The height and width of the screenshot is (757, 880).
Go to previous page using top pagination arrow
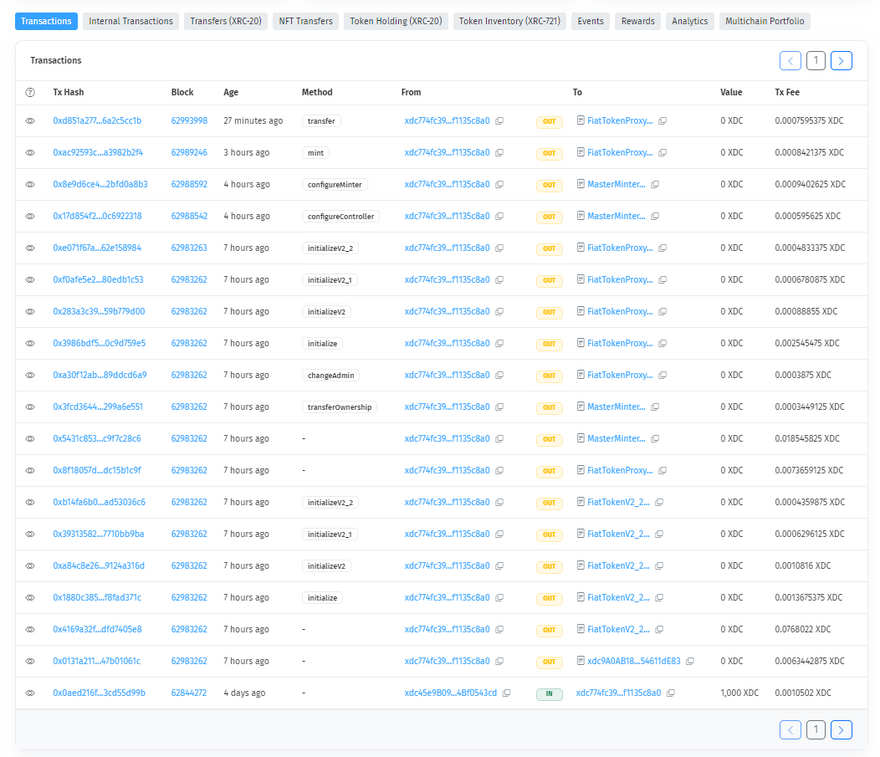[790, 61]
